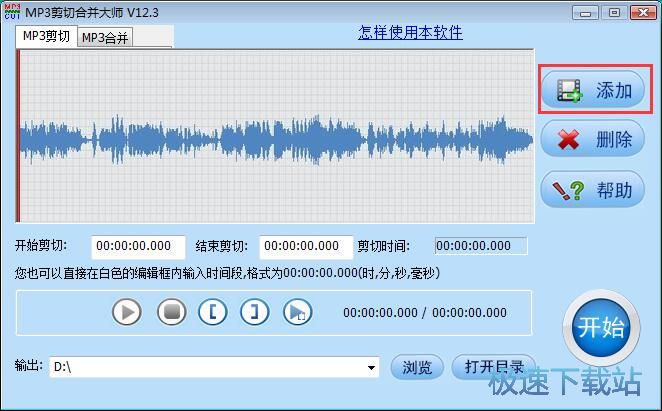Image resolution: width=662 pixels, height=411 pixels.
Task: Open the 怎样使用本软件 link
Action: point(410,32)
